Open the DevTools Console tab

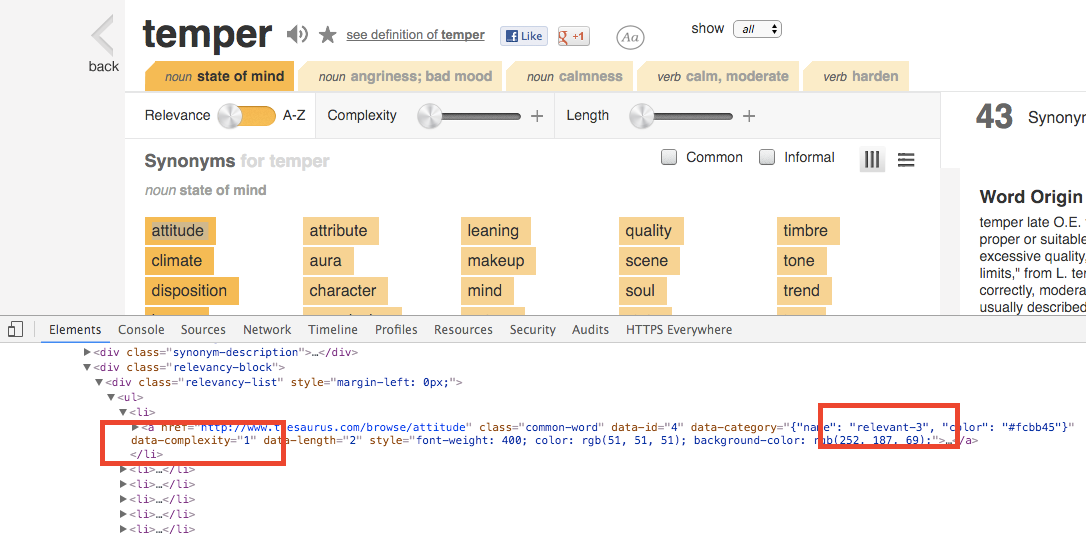[x=141, y=330]
